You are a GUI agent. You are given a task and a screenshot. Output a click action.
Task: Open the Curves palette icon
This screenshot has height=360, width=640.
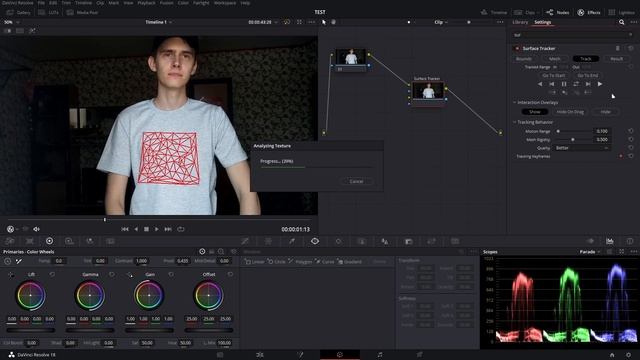pyautogui.click(x=245, y=241)
